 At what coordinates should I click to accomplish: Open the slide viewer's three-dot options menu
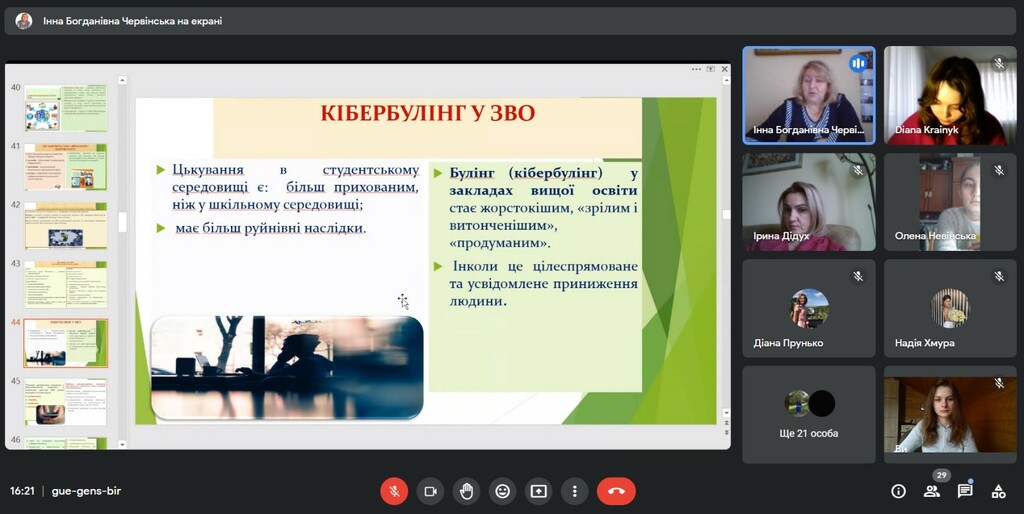coord(697,69)
